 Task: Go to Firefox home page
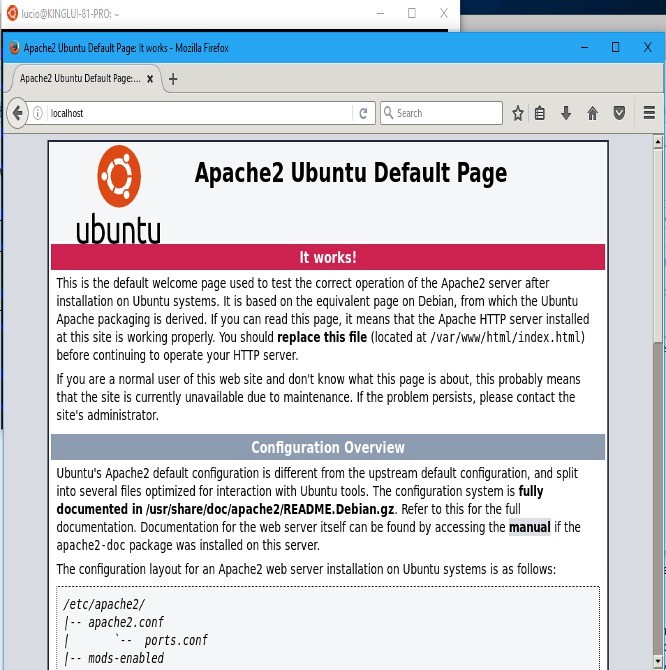click(x=592, y=113)
